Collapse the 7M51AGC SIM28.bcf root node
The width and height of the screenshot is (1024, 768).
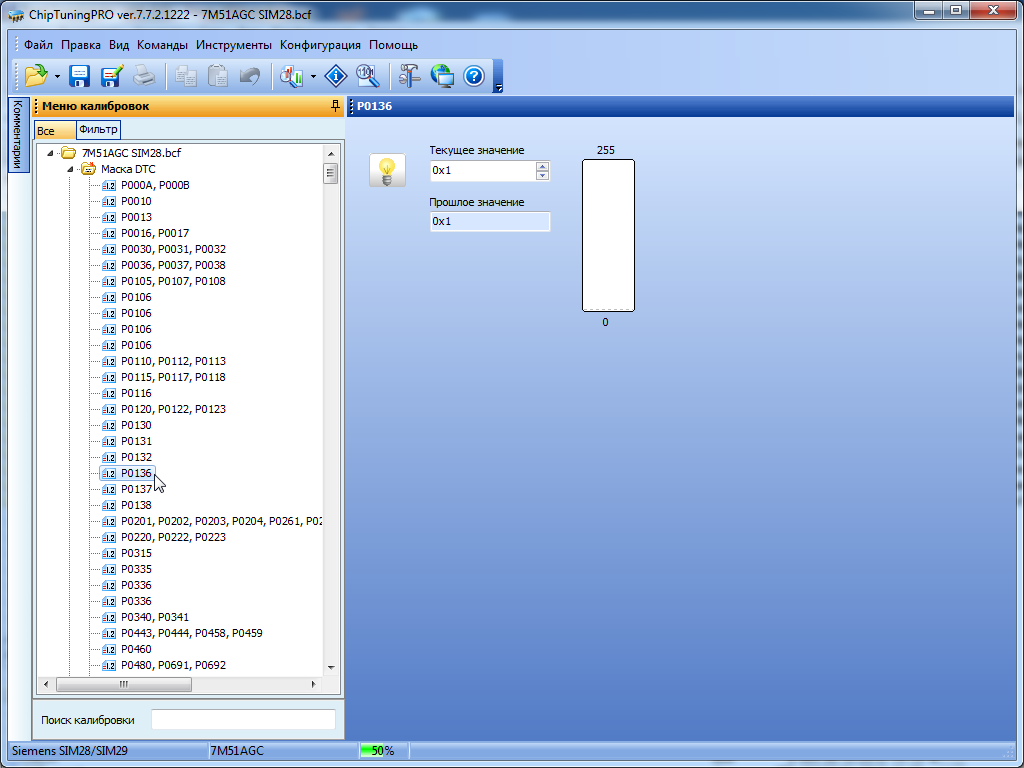click(50, 153)
